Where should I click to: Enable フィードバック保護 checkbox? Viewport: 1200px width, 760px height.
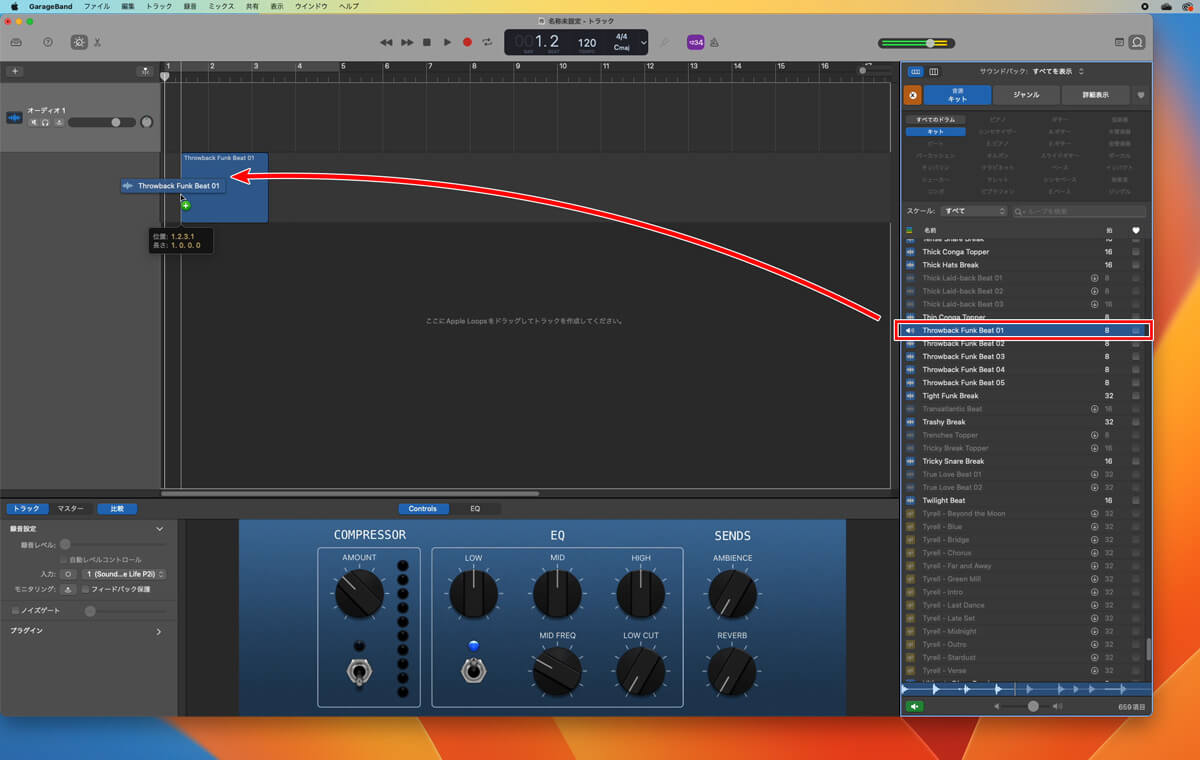click(x=85, y=589)
